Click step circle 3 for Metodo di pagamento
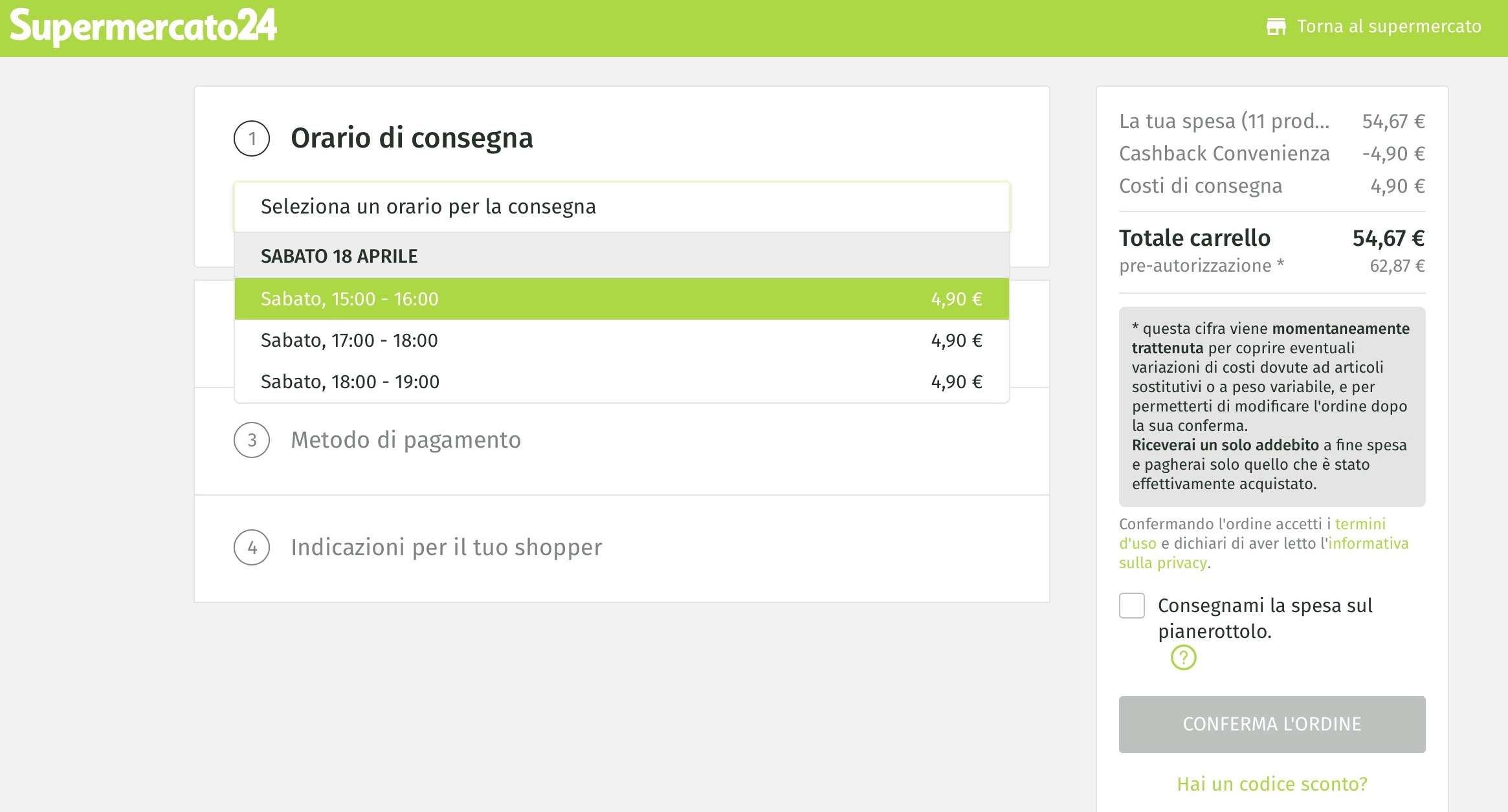The height and width of the screenshot is (812, 1508). tap(252, 441)
